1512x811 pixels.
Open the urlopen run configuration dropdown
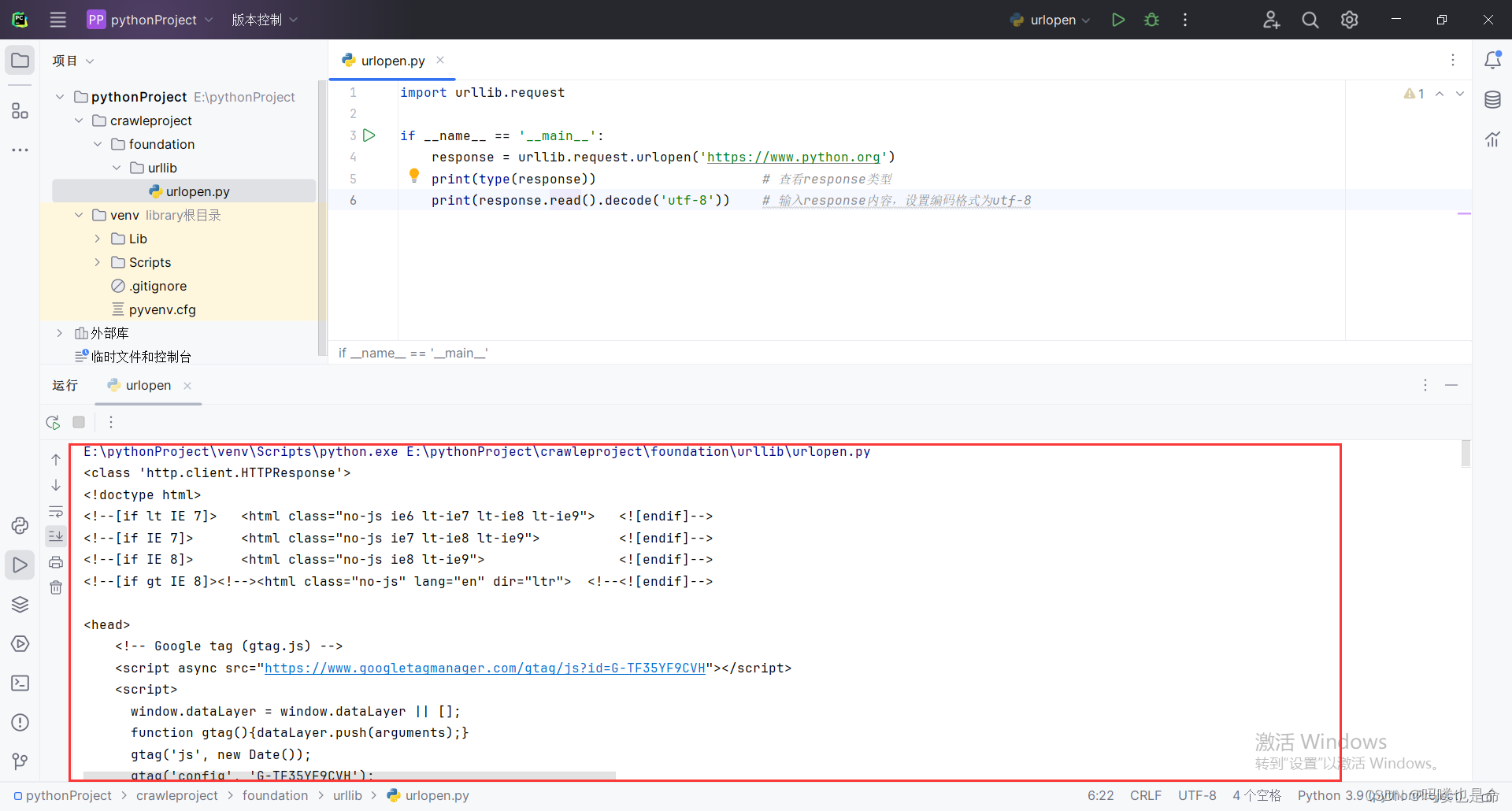(1051, 20)
